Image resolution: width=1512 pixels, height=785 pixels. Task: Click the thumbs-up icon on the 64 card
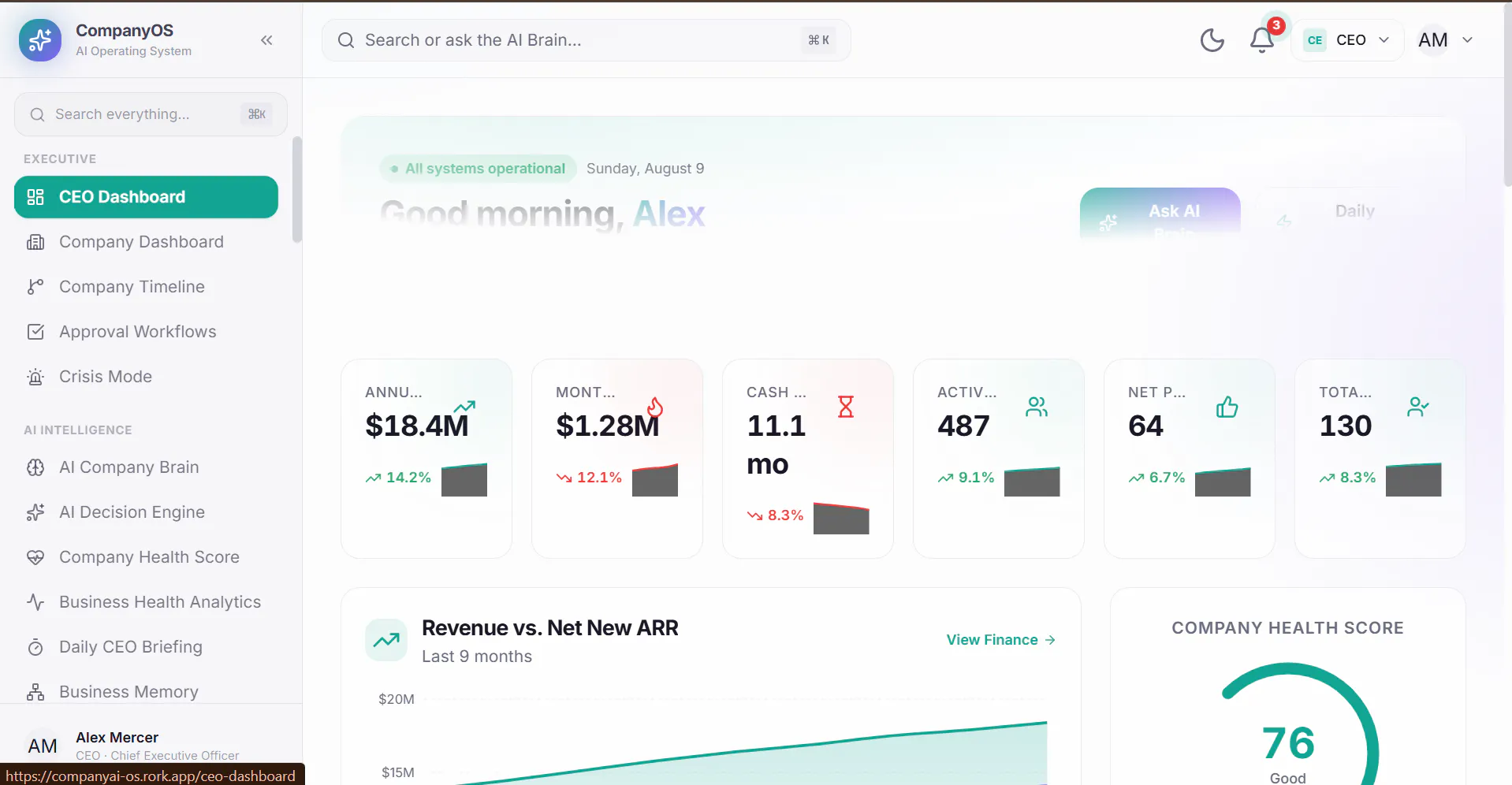pos(1227,407)
